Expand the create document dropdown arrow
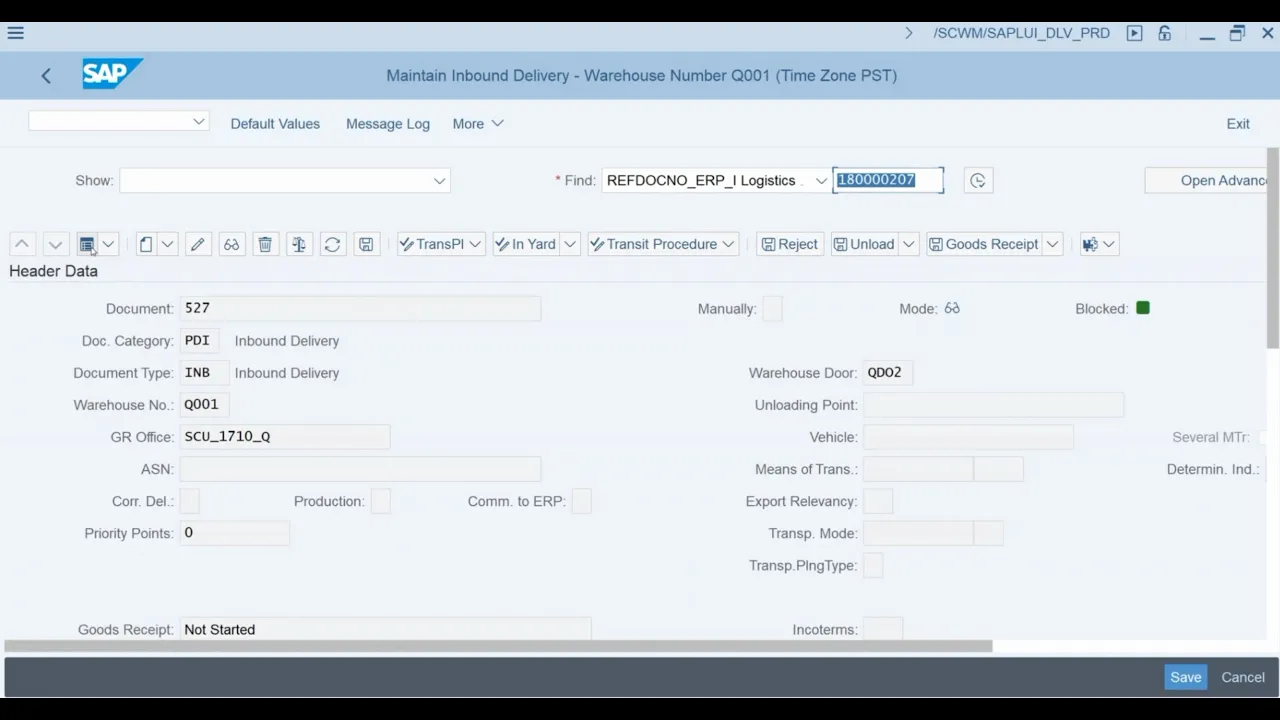 coord(167,244)
